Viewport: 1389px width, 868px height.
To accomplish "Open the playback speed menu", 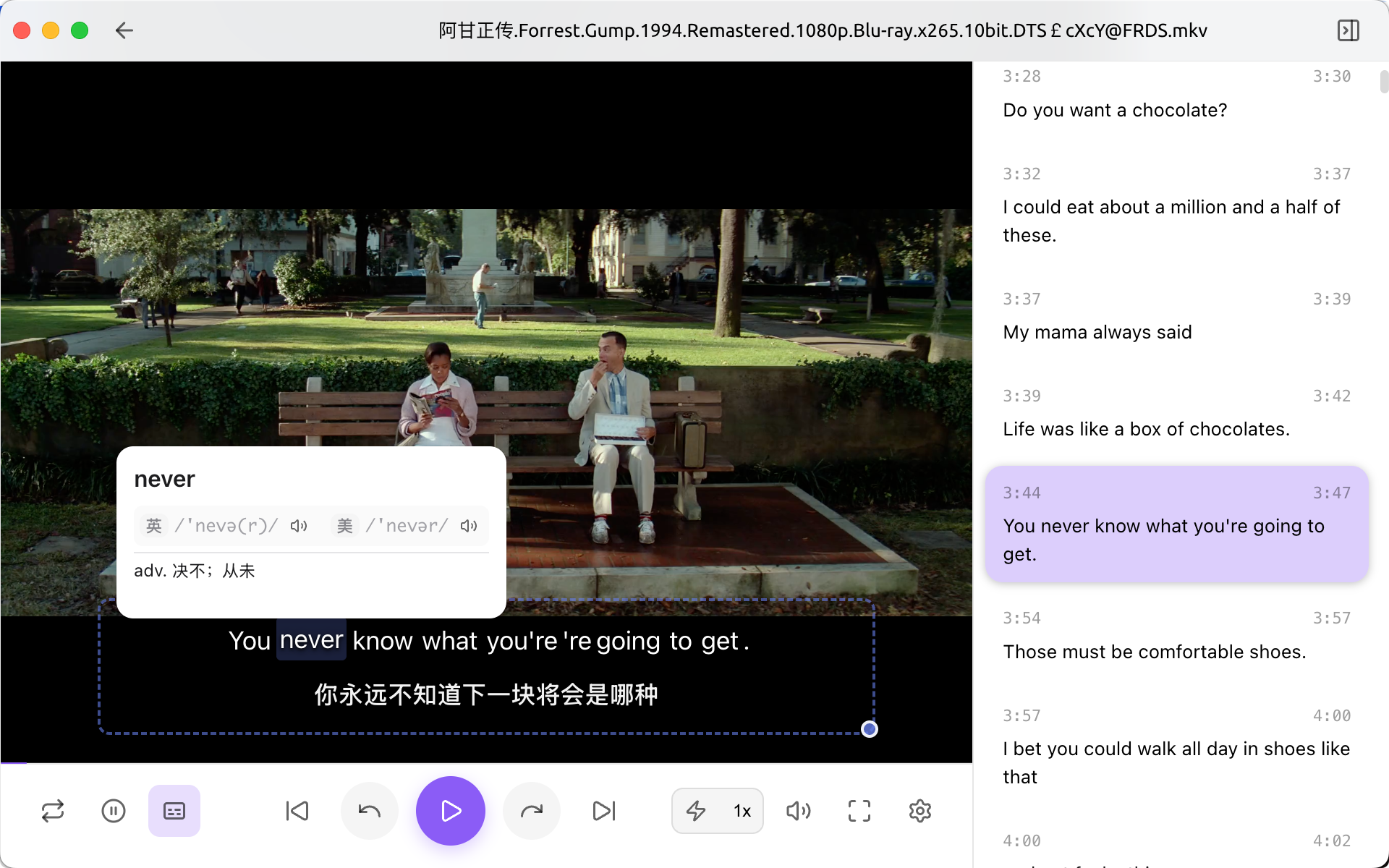I will click(x=742, y=811).
